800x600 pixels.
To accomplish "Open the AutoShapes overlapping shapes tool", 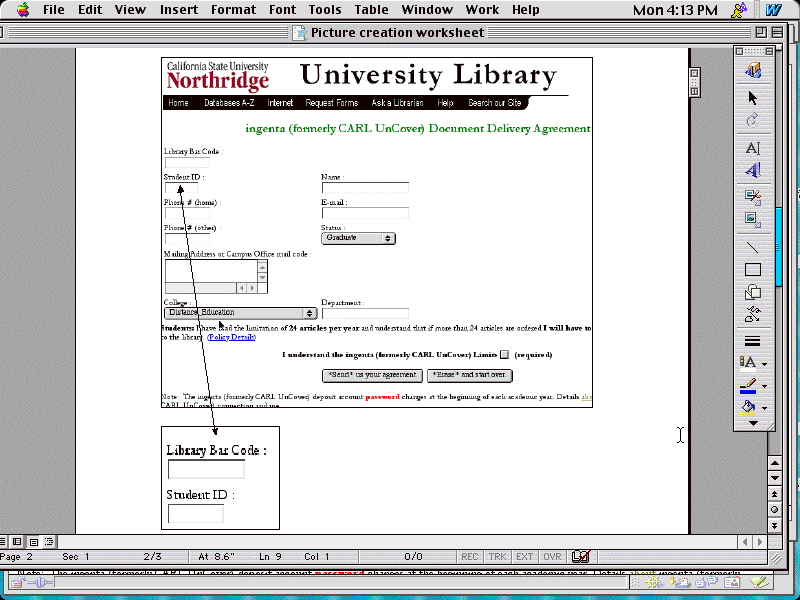I will click(753, 292).
